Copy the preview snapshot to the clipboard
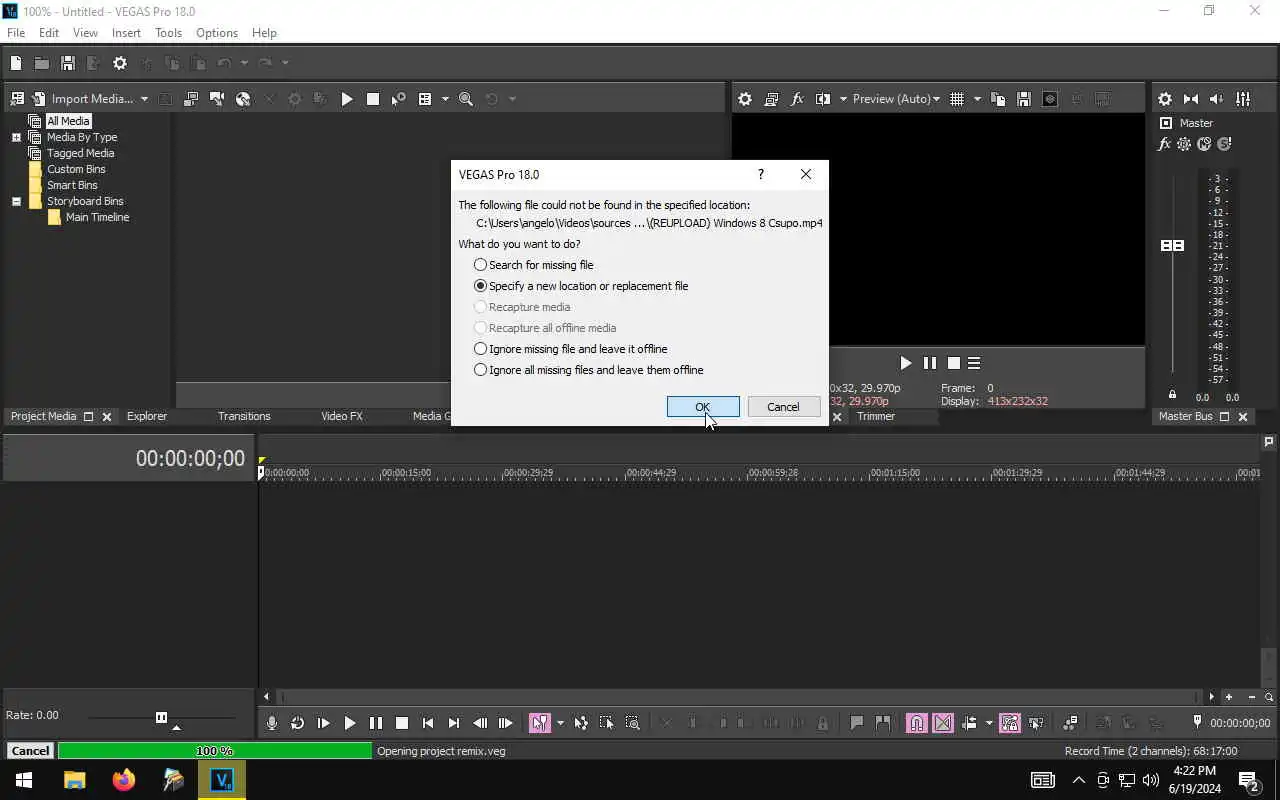This screenshot has width=1280, height=800. pos(998,99)
